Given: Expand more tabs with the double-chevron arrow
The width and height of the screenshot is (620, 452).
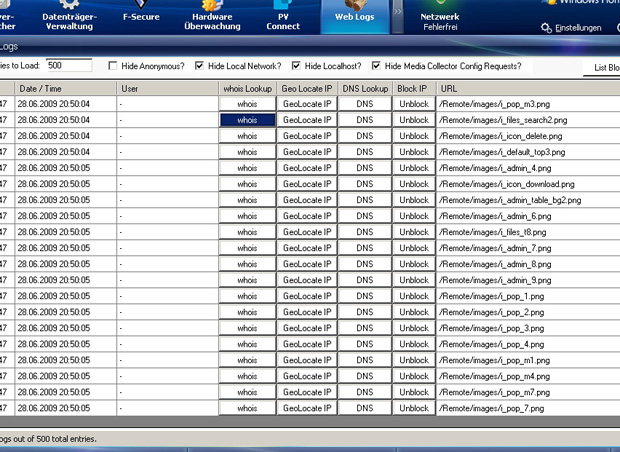Looking at the screenshot, I should 398,12.
